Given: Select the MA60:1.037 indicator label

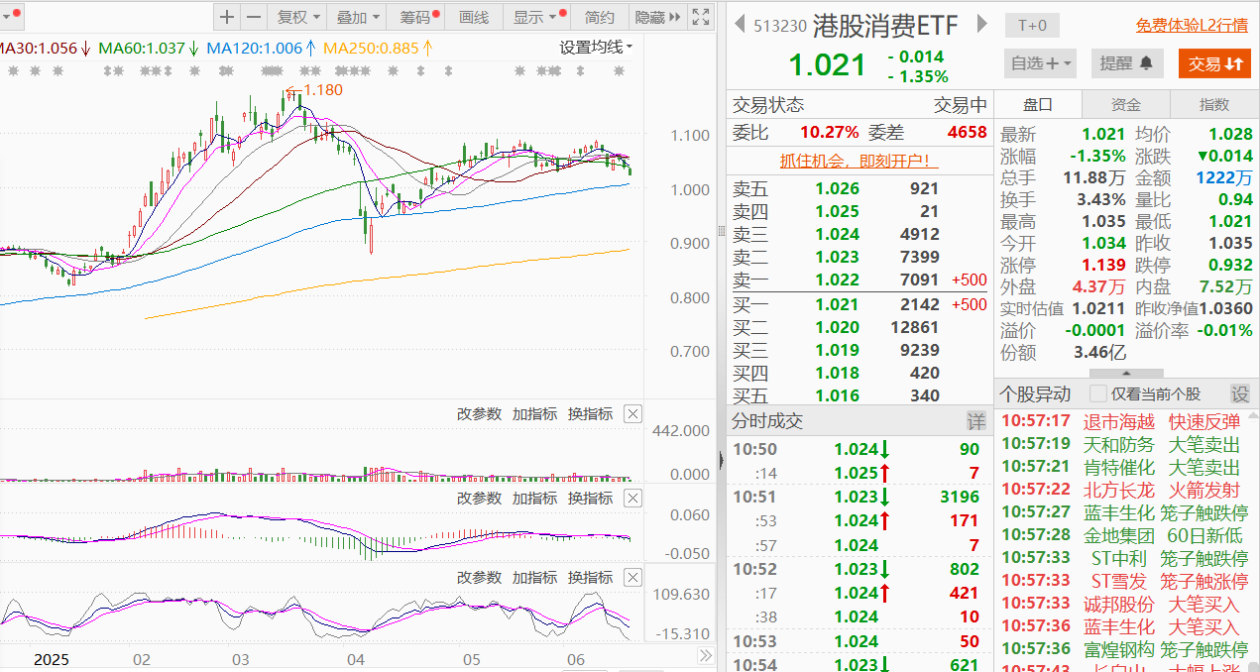Looking at the screenshot, I should 148,47.
